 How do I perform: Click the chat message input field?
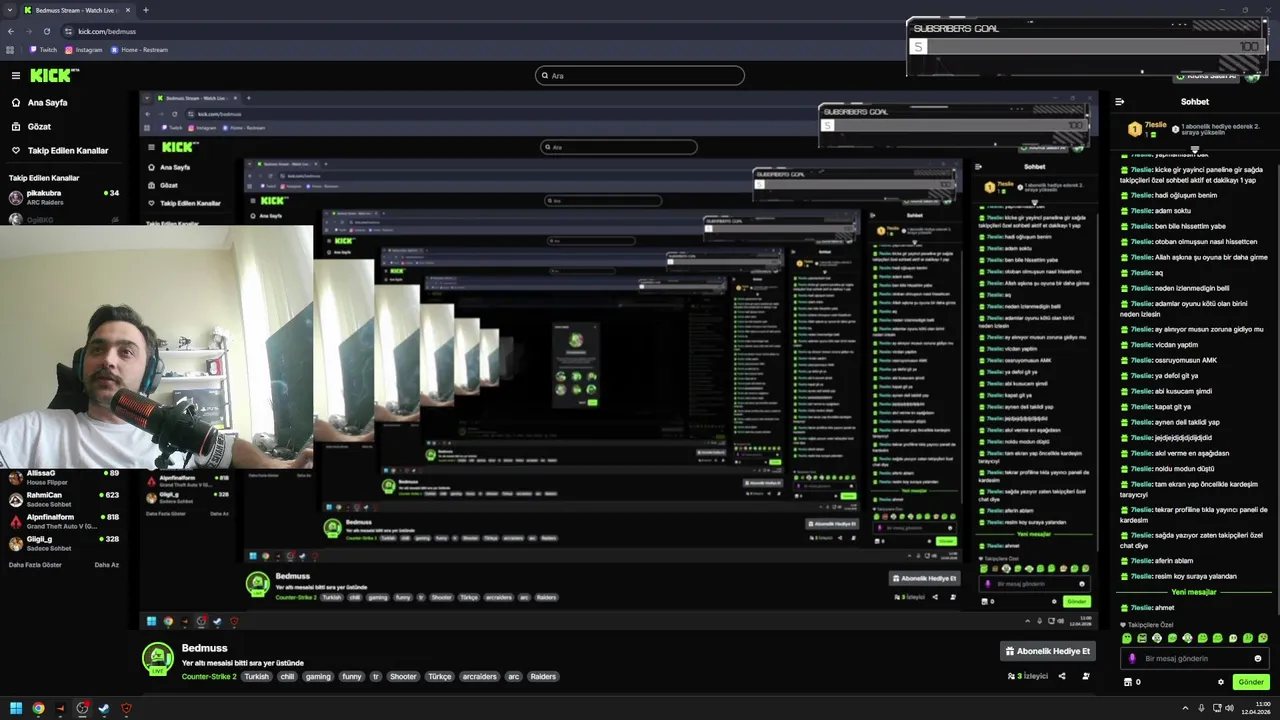click(x=1195, y=658)
